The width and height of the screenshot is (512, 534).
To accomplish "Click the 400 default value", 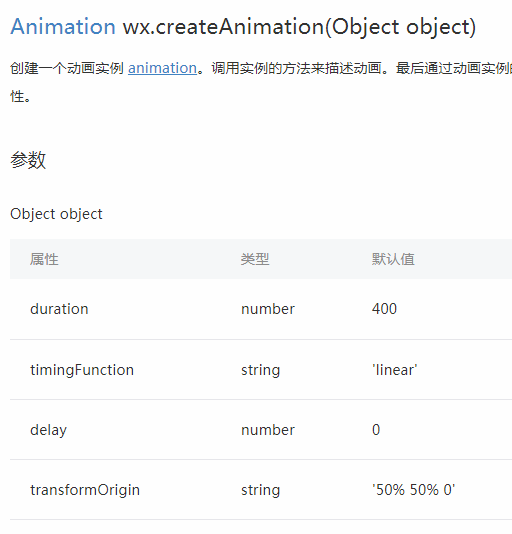I will 384,309.
